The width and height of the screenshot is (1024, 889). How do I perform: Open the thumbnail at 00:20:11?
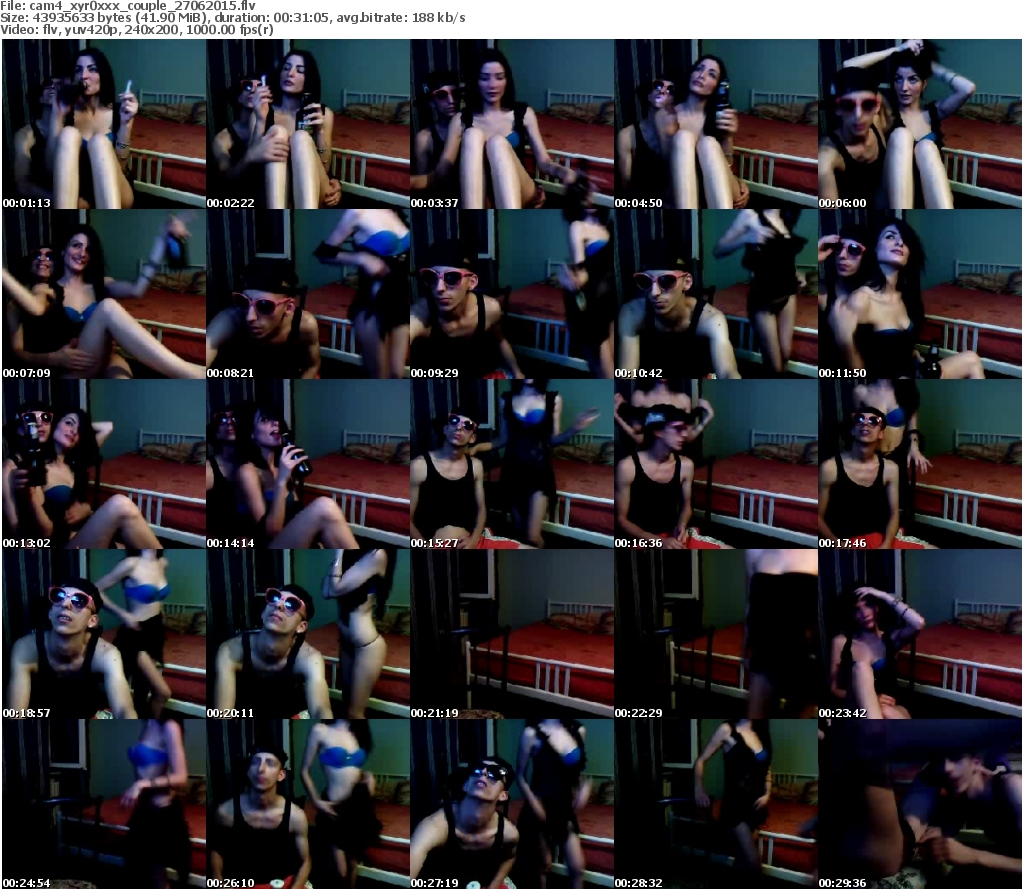point(308,634)
